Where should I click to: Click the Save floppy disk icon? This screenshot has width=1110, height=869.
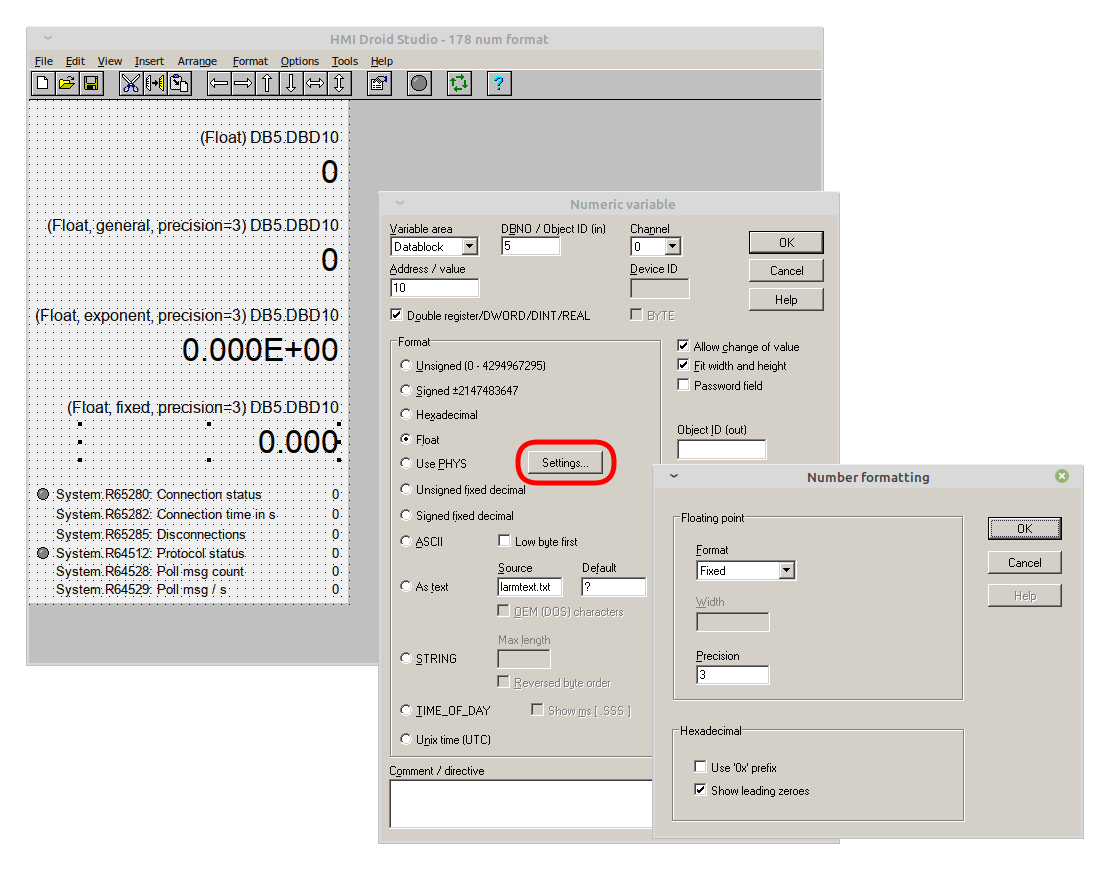91,84
